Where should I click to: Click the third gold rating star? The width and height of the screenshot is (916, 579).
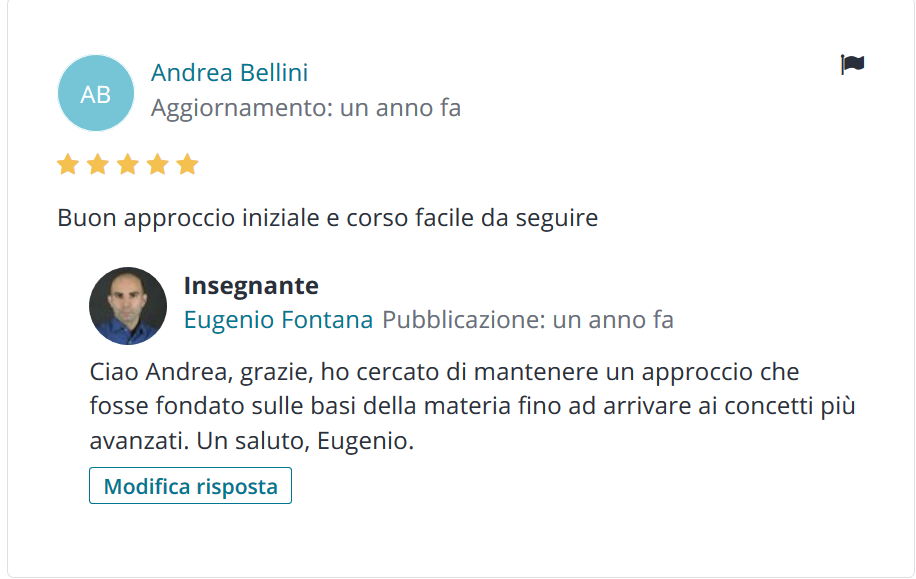click(x=127, y=164)
